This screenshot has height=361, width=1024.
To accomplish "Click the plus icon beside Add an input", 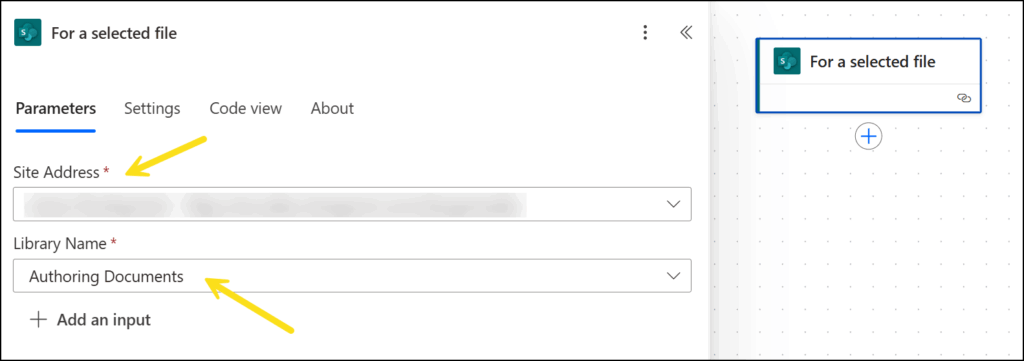I will coord(39,320).
